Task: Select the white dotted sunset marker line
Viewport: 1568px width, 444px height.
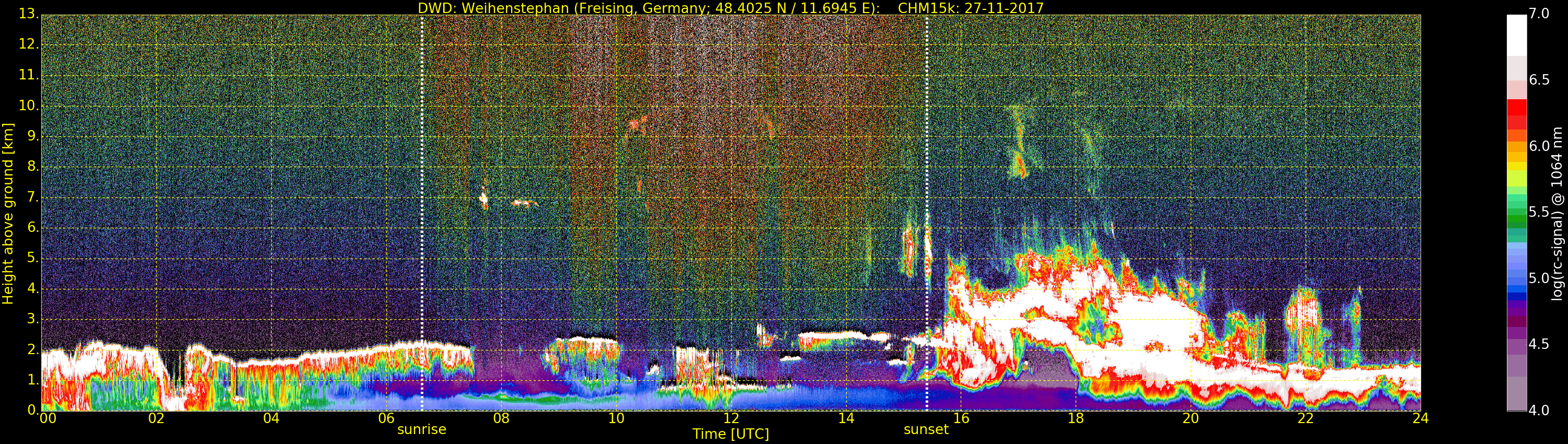Action: pyautogui.click(x=927, y=213)
